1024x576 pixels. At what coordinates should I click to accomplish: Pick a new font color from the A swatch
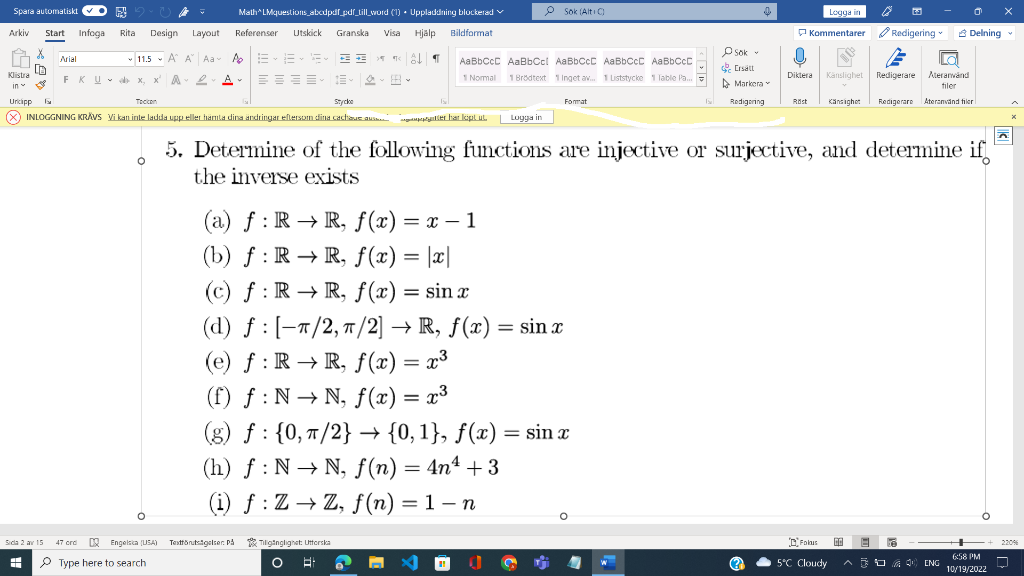[x=228, y=79]
